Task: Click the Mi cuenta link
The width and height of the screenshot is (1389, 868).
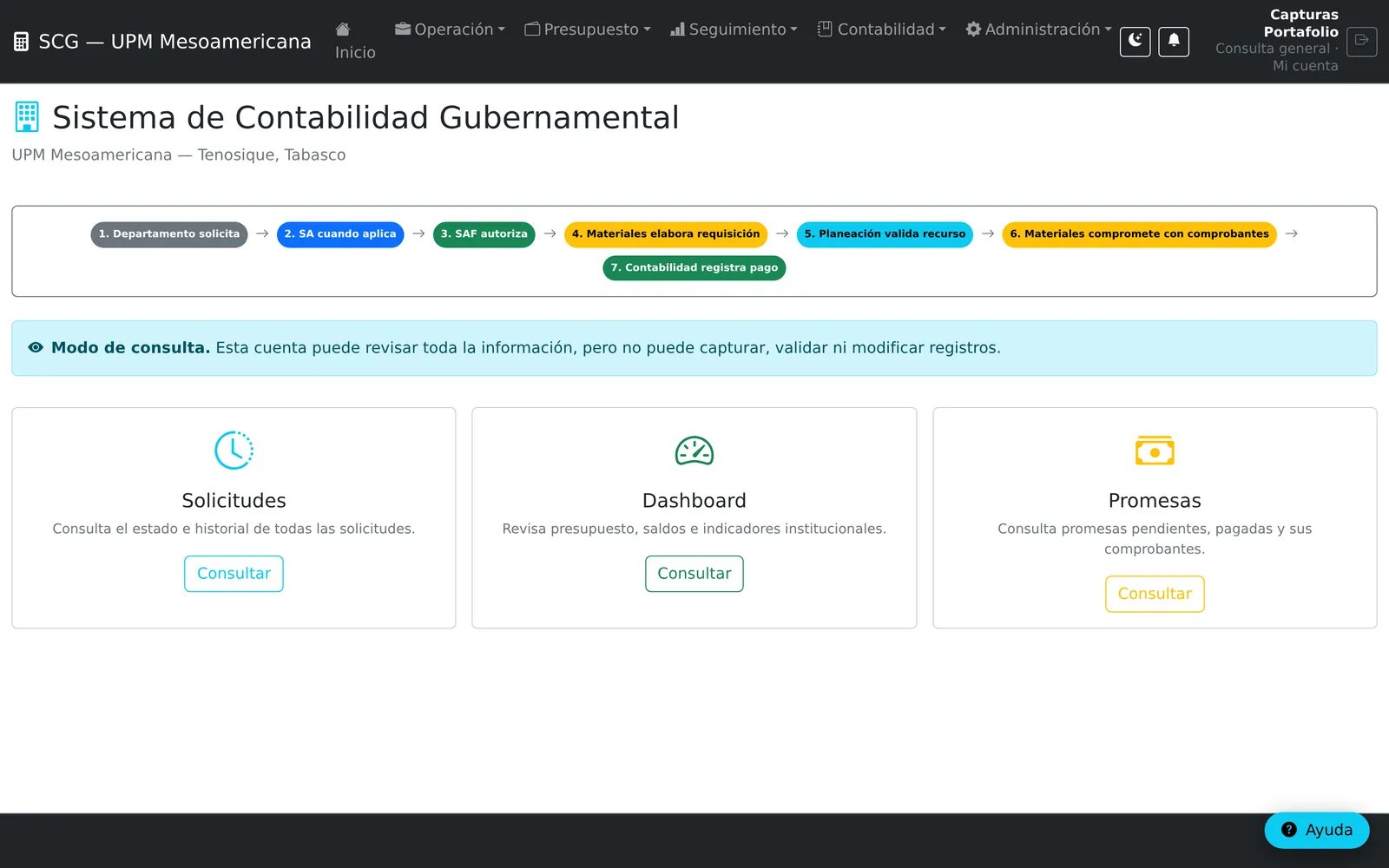Action: point(1305,66)
